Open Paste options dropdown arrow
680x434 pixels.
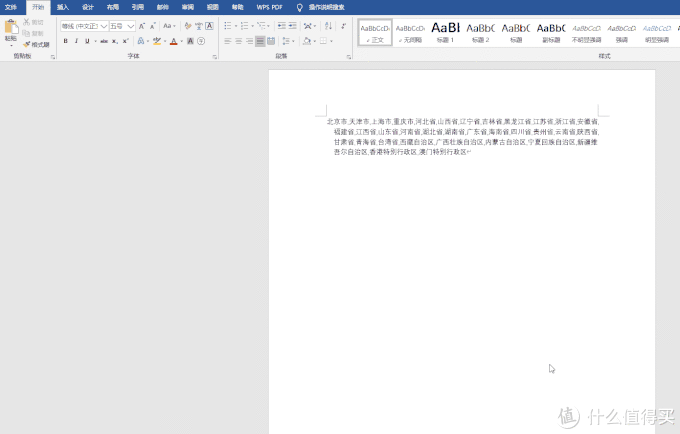11,45
